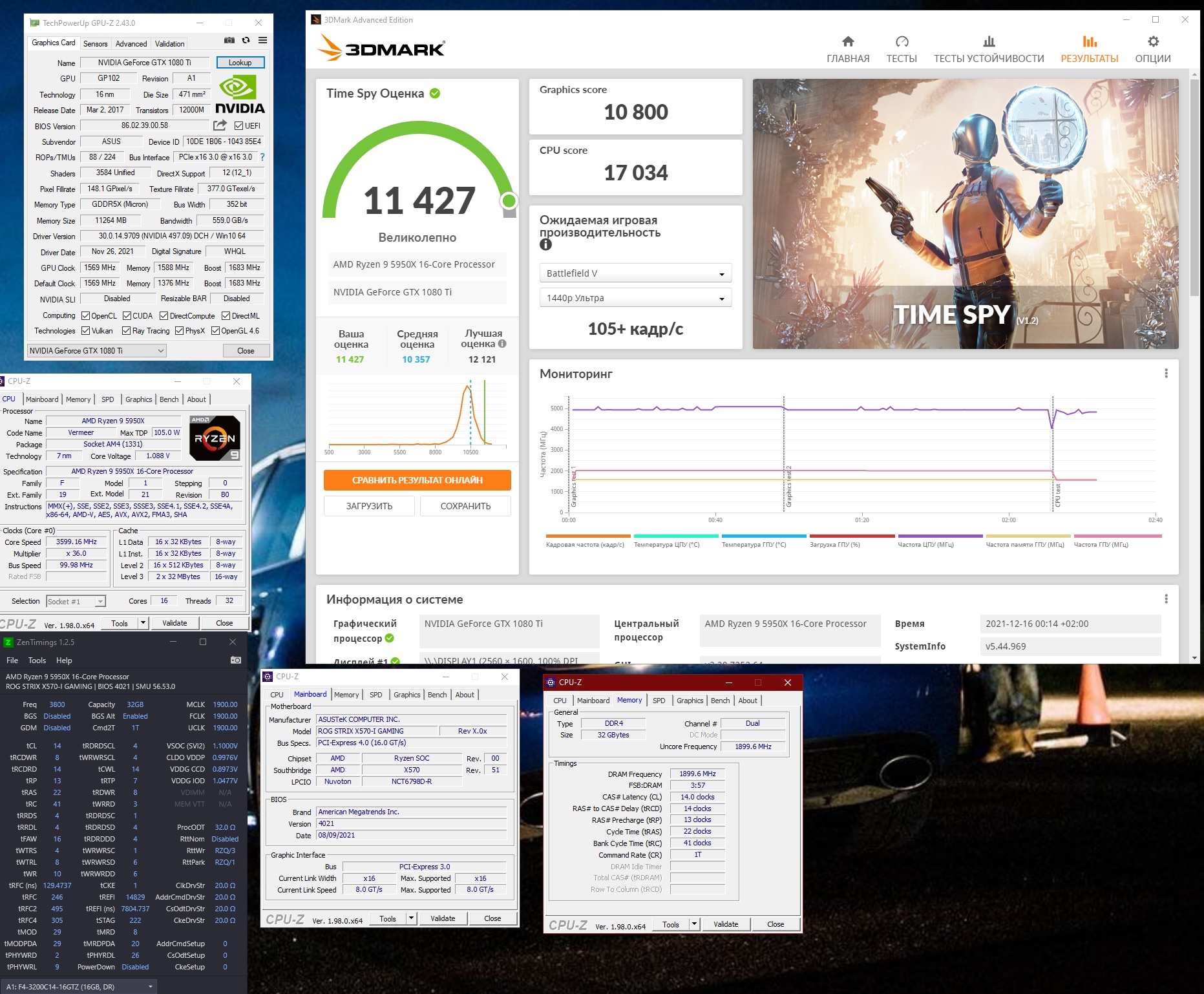Toggle the Ray Tracing checkbox
This screenshot has width=1204, height=994.
coord(127,331)
